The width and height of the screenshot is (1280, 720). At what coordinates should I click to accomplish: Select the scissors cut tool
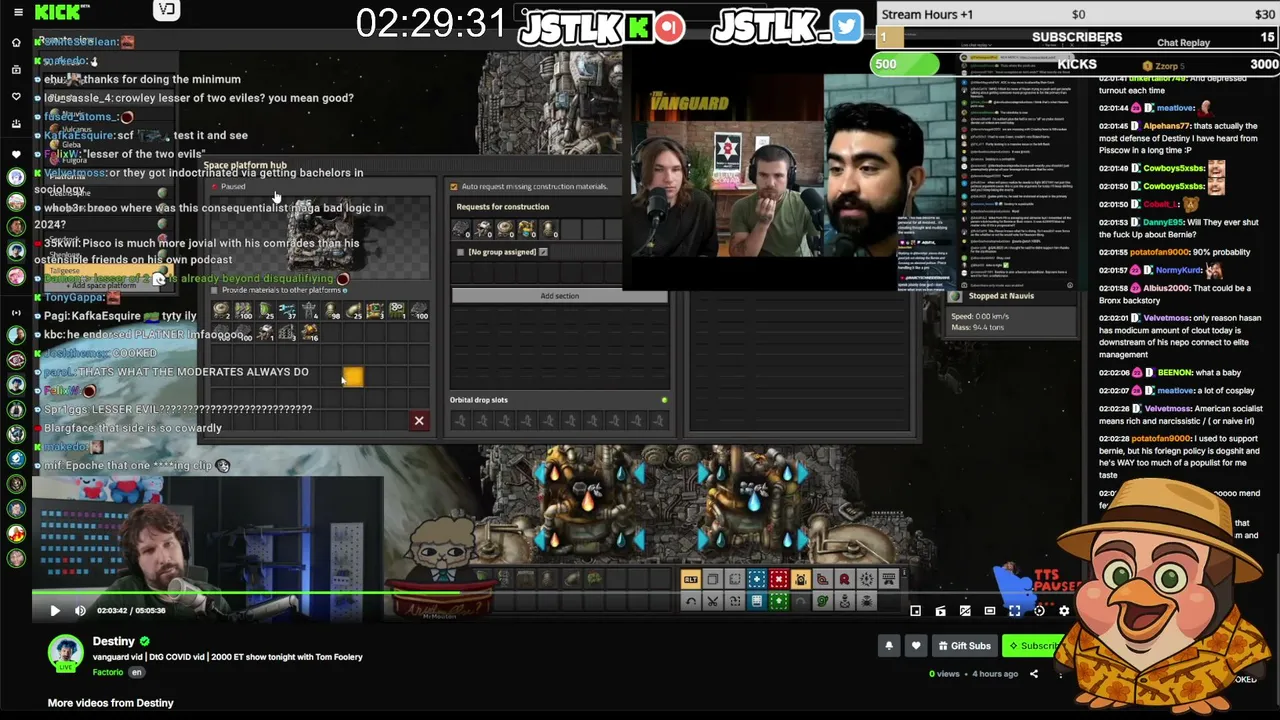[712, 601]
